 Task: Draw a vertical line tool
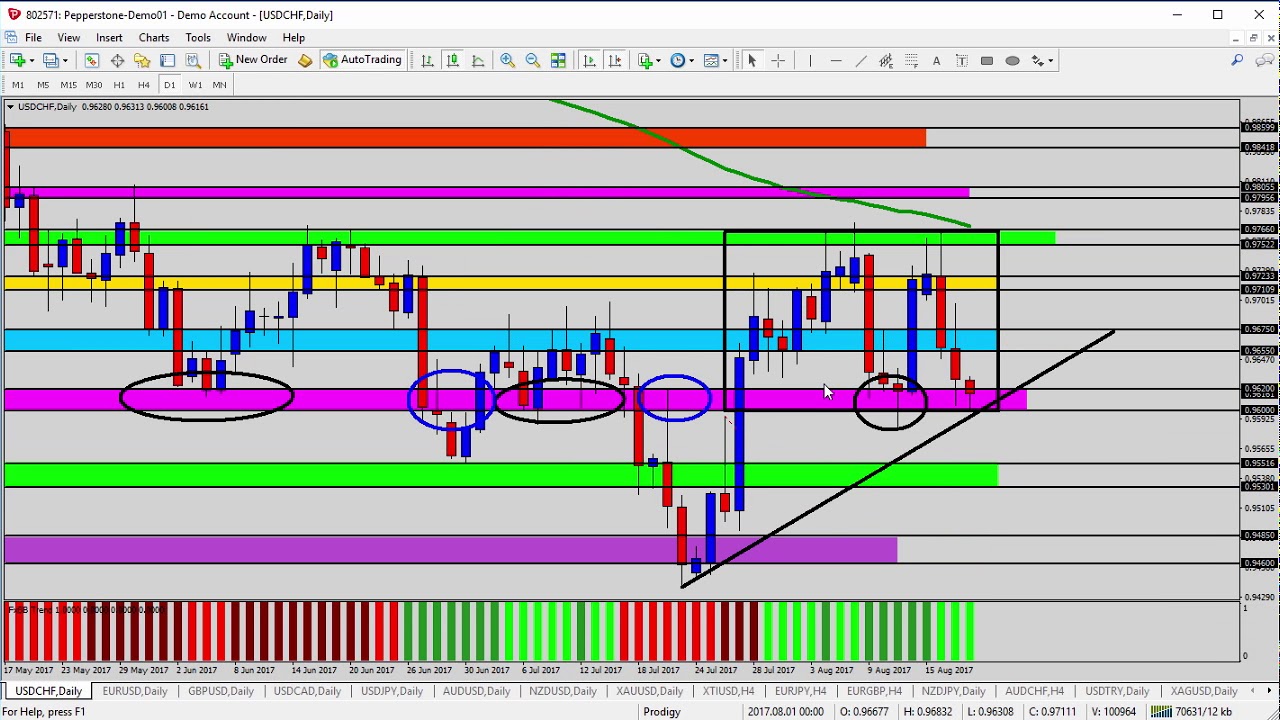810,60
